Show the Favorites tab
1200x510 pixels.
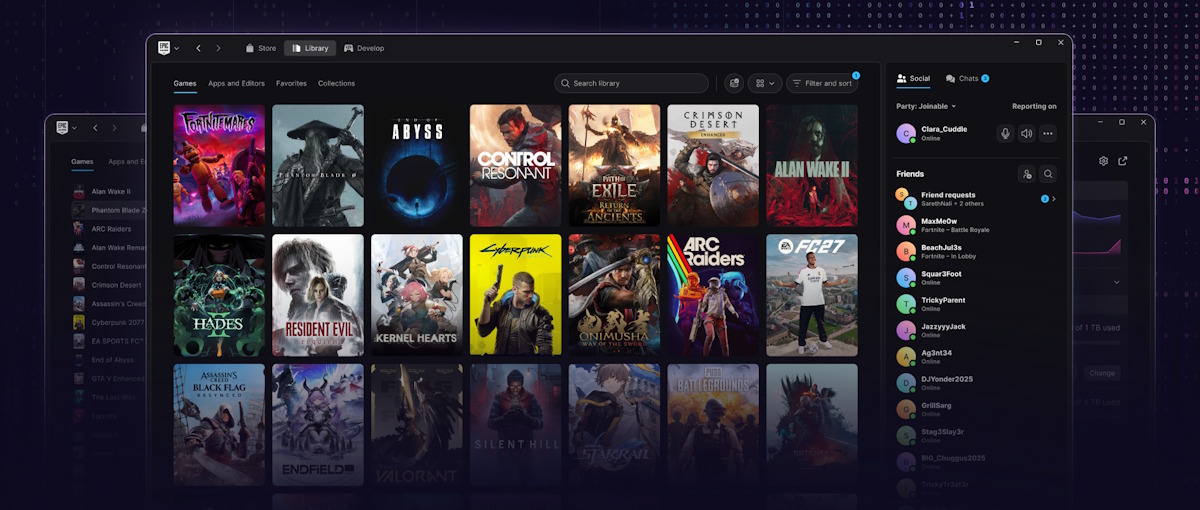tap(292, 84)
